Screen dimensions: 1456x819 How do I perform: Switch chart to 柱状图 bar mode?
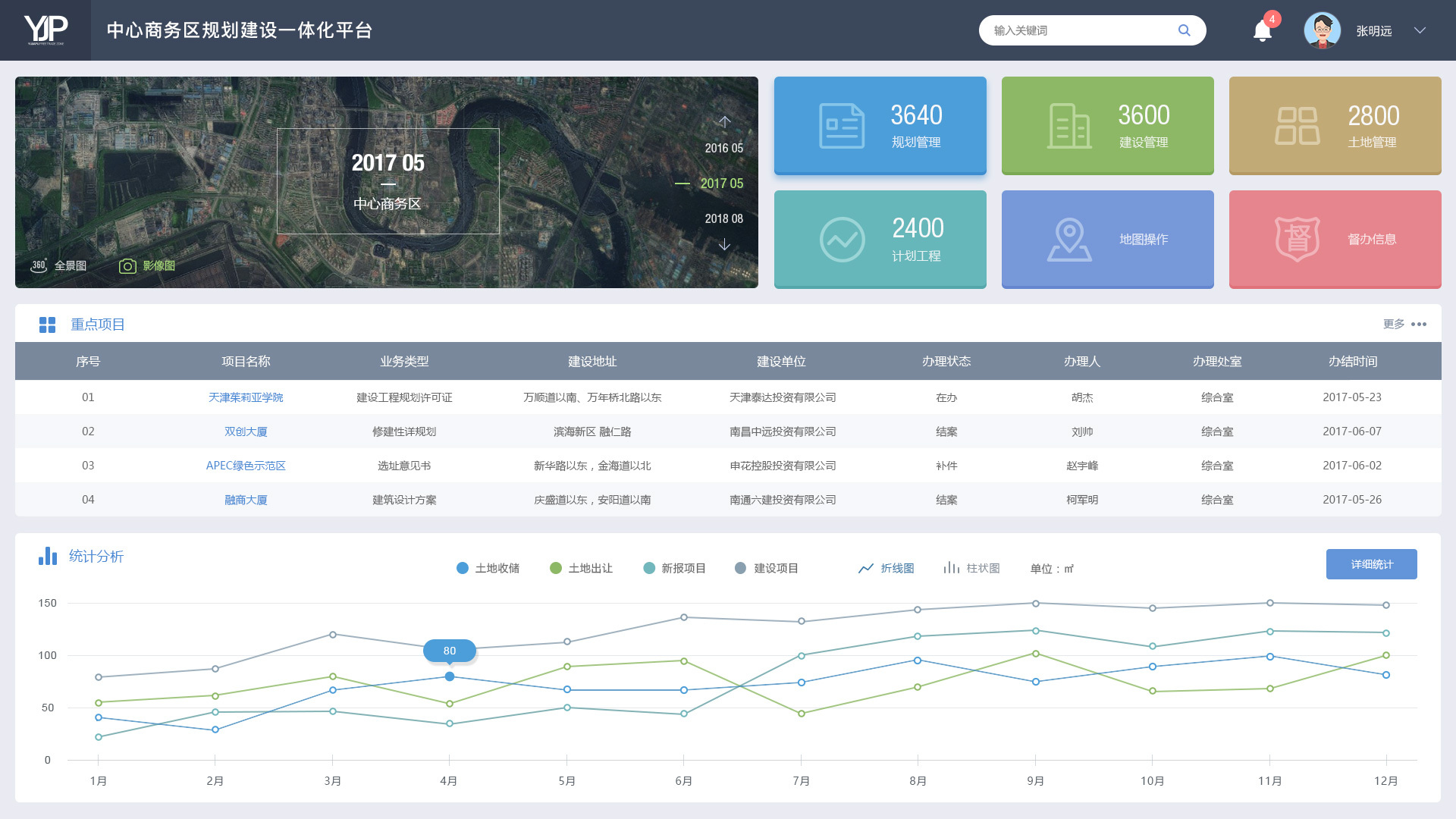[x=971, y=568]
